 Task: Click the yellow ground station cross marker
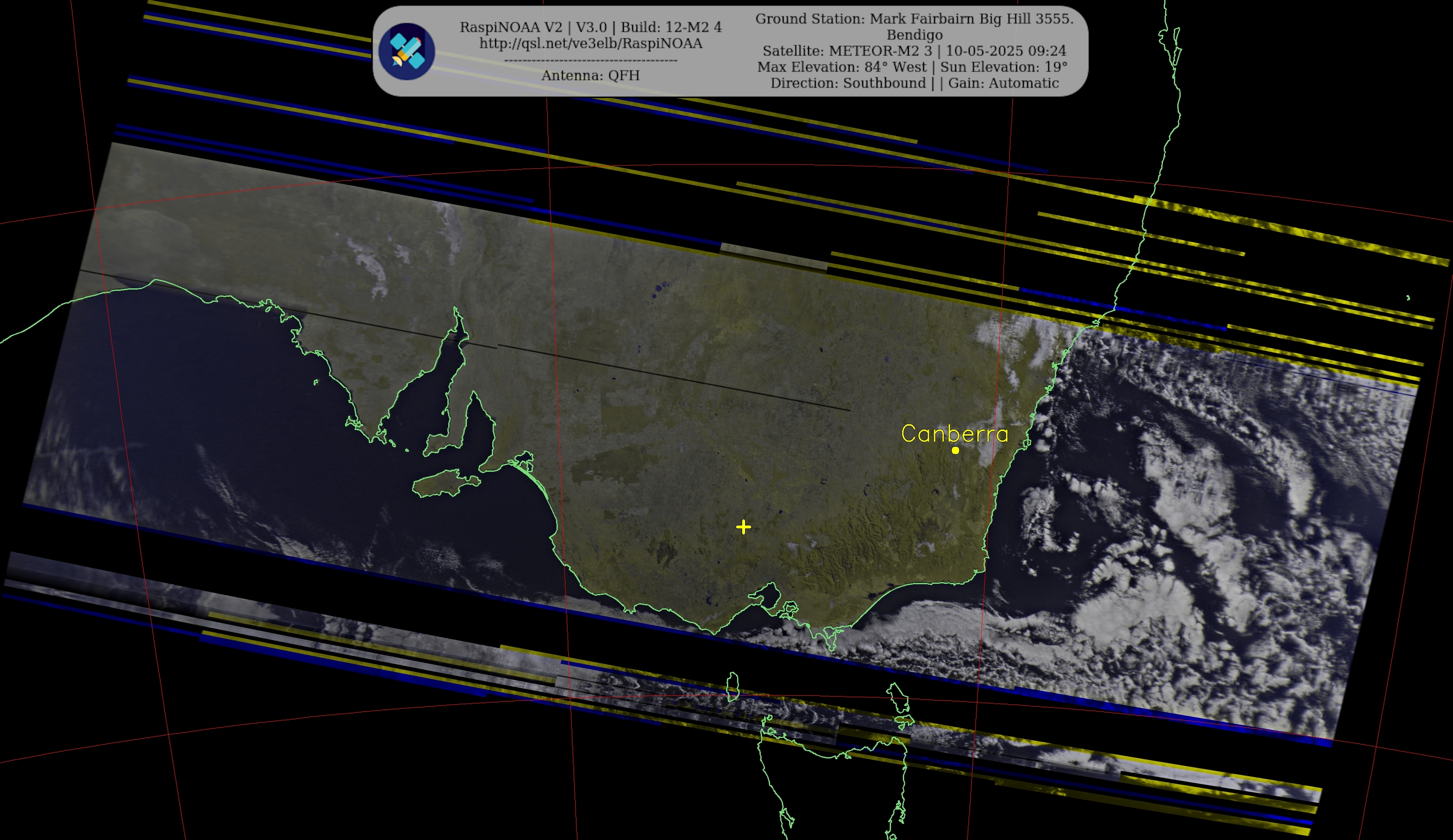point(744,527)
